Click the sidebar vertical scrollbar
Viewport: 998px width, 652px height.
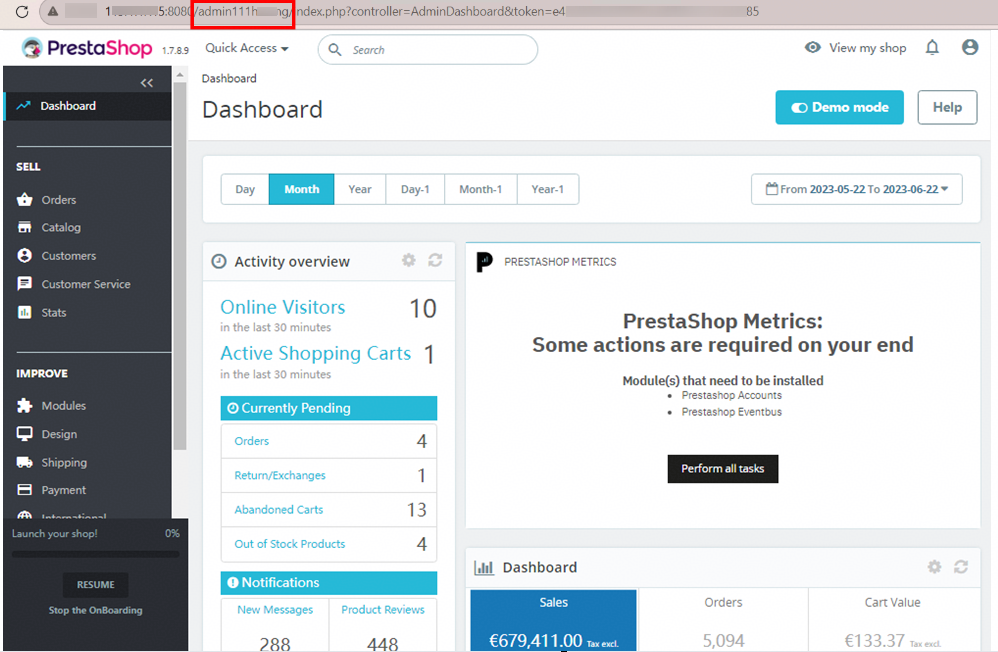click(x=180, y=266)
